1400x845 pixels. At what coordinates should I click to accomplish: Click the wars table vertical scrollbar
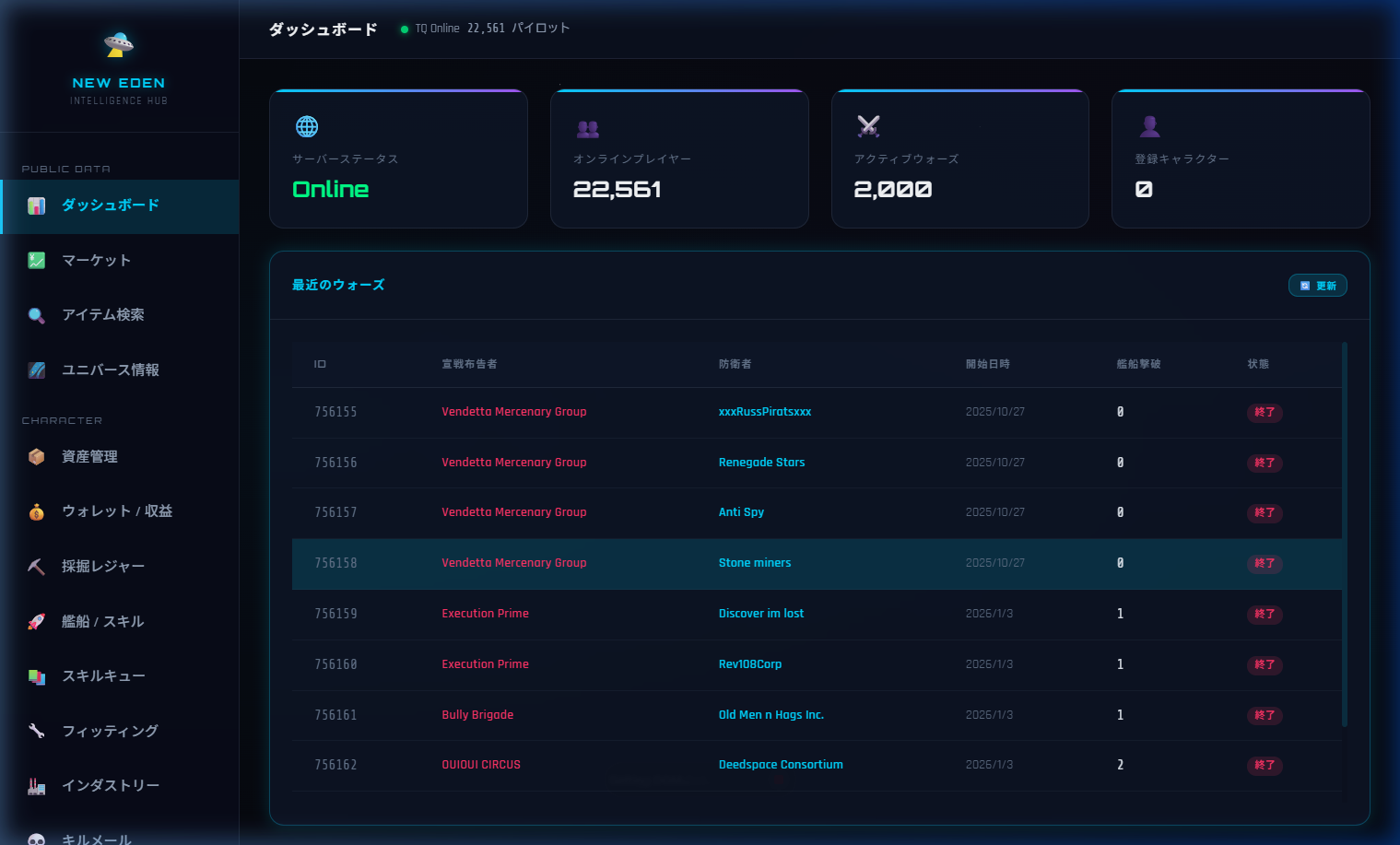(1345, 534)
